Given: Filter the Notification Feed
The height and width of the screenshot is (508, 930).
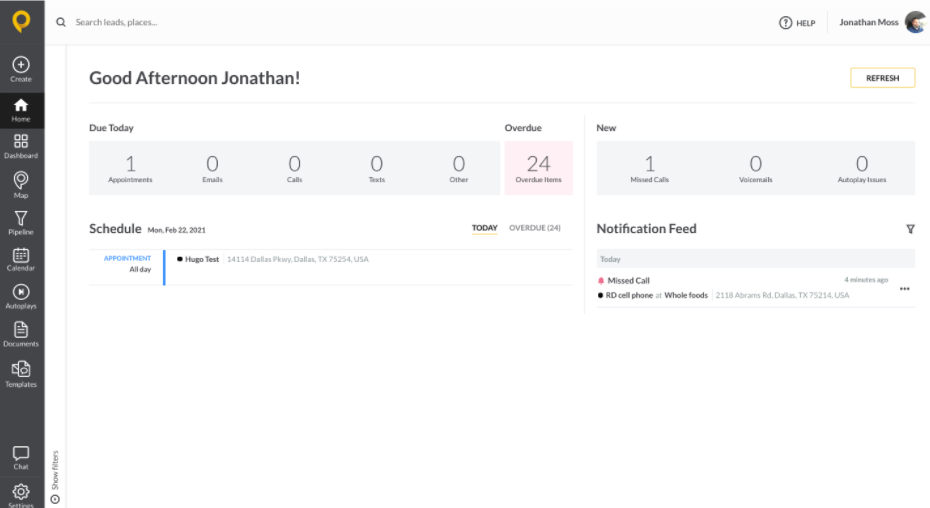Looking at the screenshot, I should 910,229.
